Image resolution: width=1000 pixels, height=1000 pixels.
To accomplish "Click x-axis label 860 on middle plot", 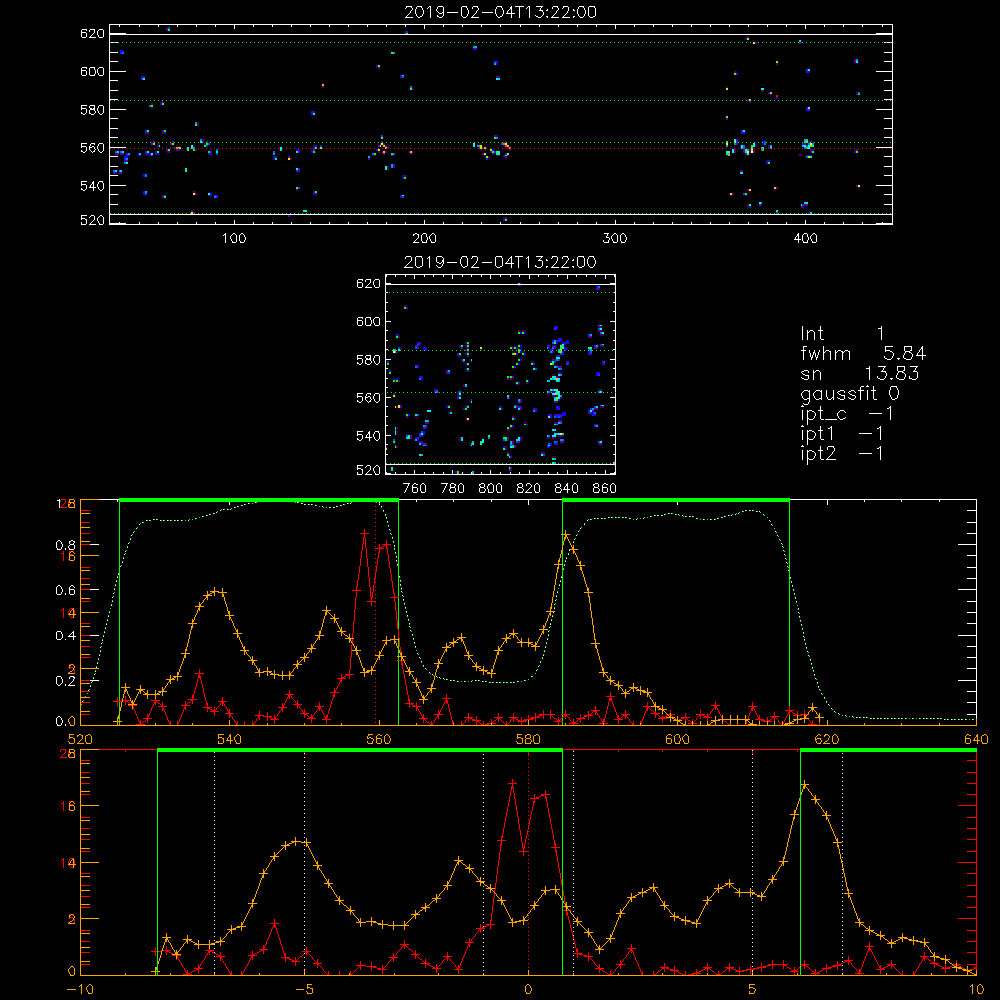I will pyautogui.click(x=605, y=489).
